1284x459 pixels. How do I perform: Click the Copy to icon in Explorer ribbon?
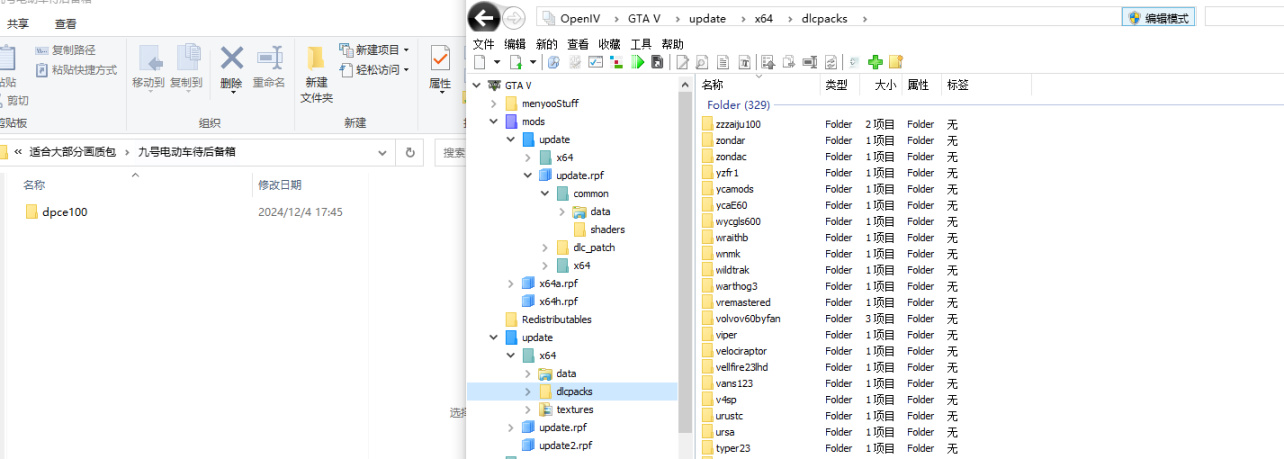coord(187,58)
